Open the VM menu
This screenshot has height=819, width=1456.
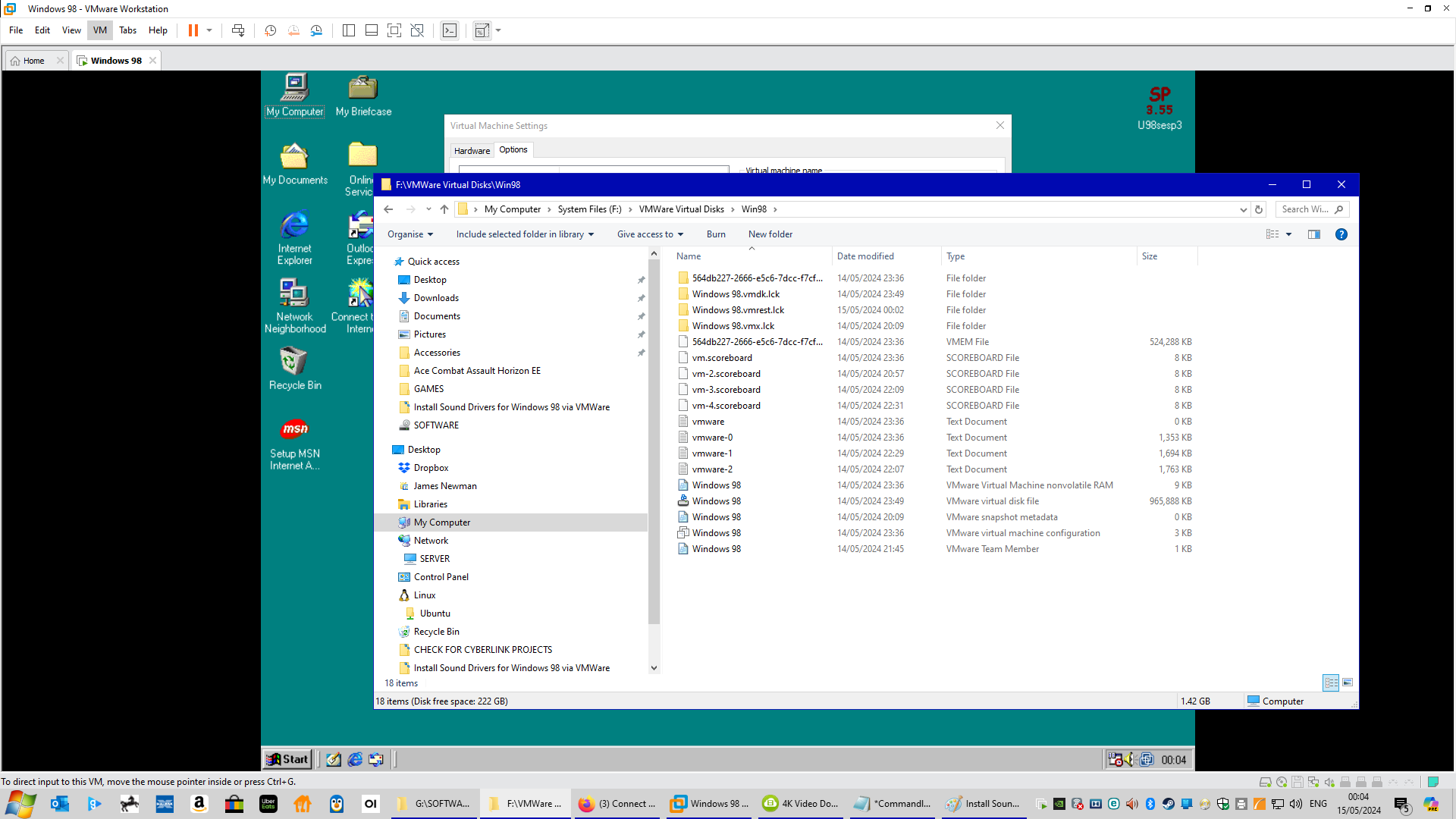tap(100, 30)
